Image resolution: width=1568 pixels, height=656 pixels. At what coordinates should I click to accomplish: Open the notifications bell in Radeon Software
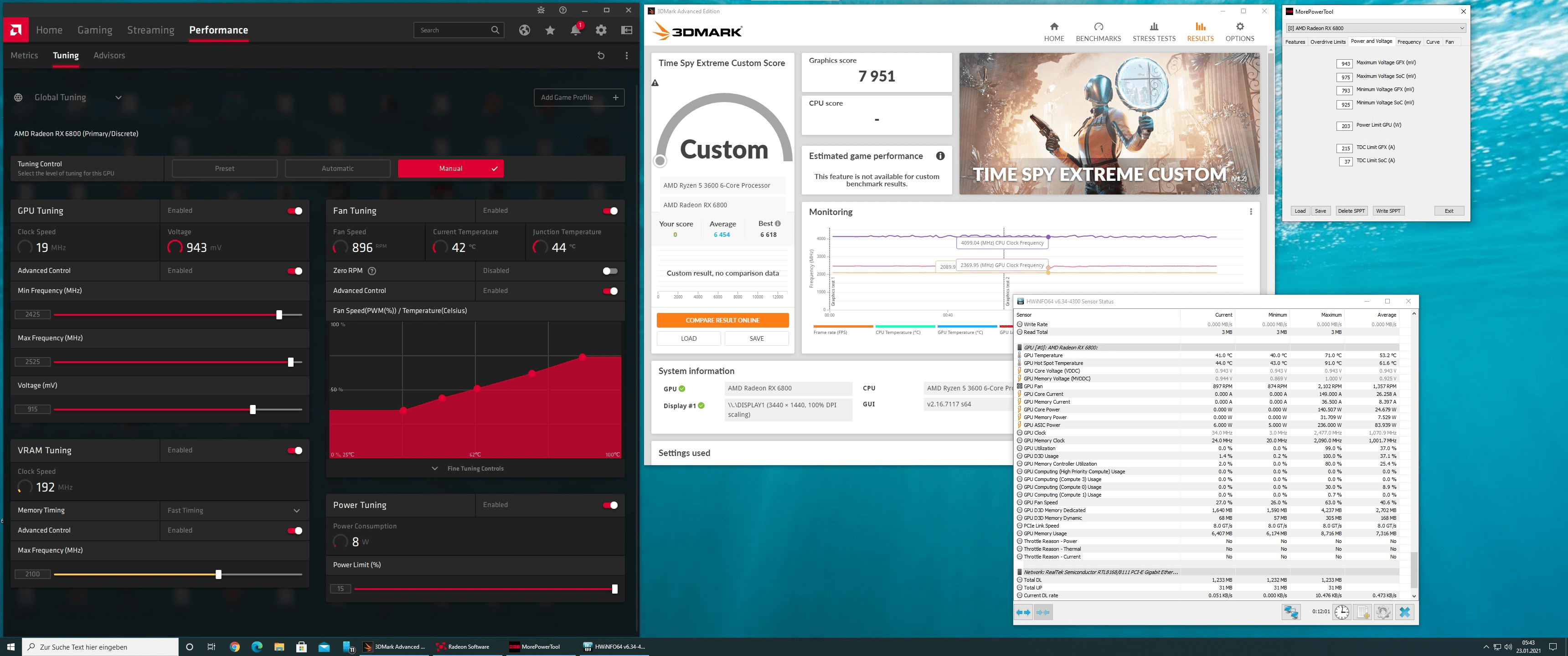coord(575,30)
